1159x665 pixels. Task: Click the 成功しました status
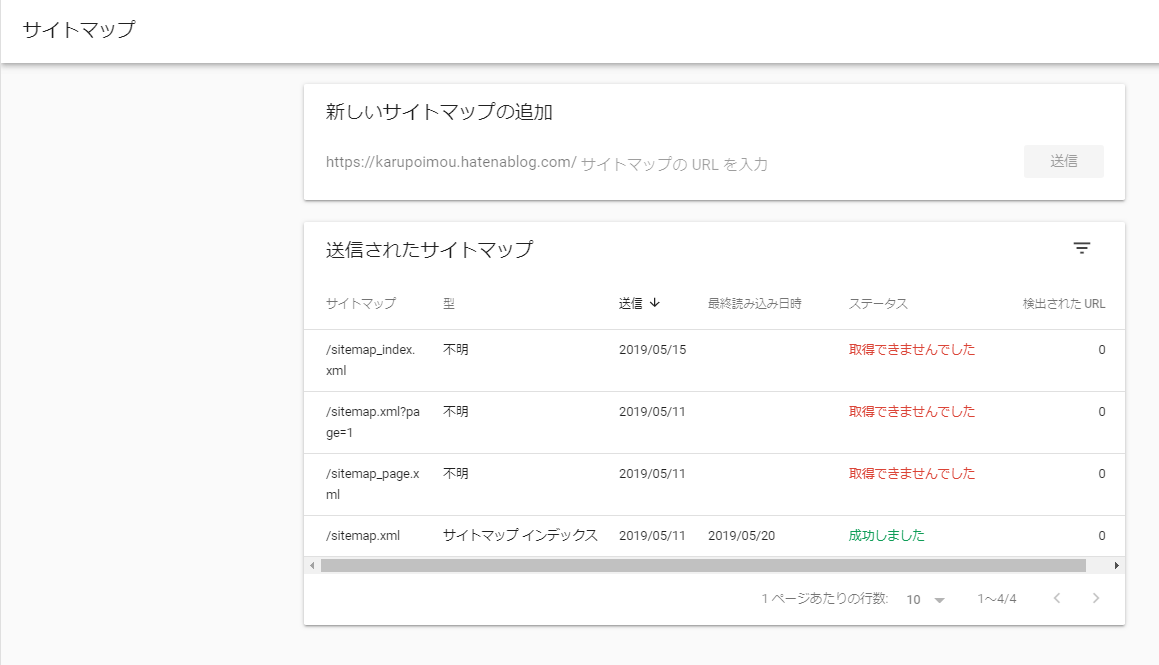click(886, 536)
